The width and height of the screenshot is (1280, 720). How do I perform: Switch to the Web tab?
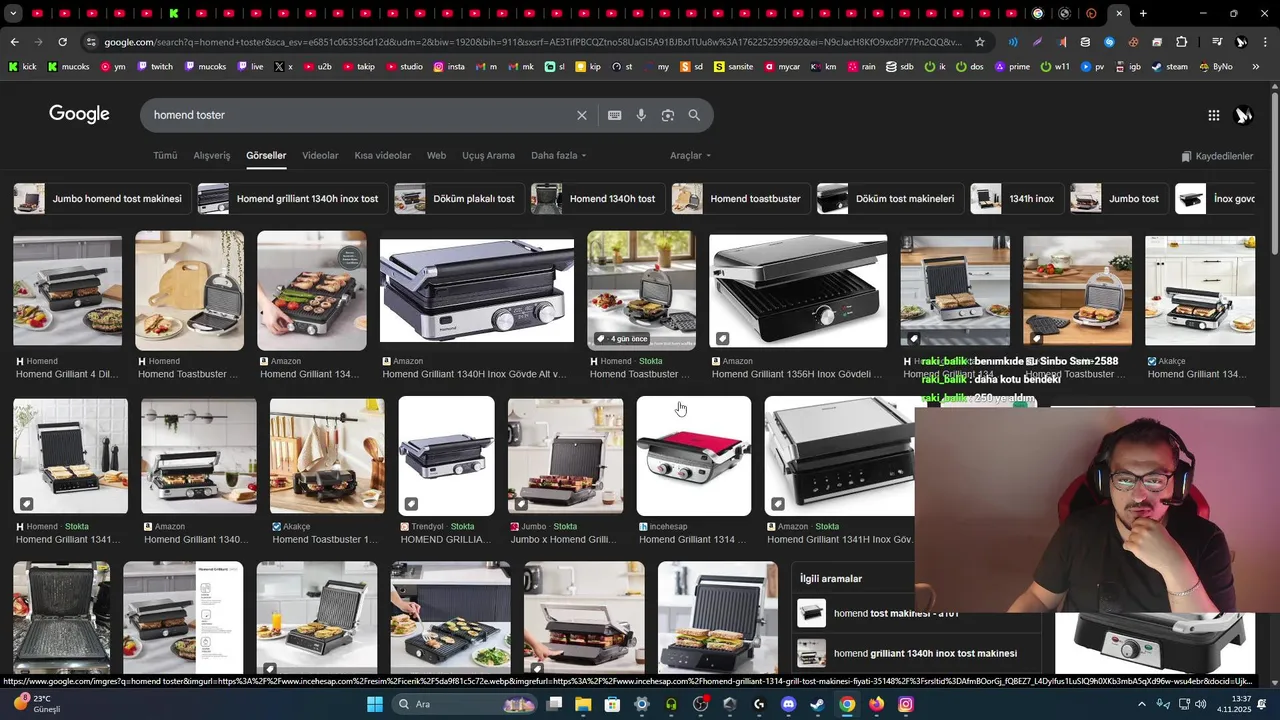pos(436,155)
